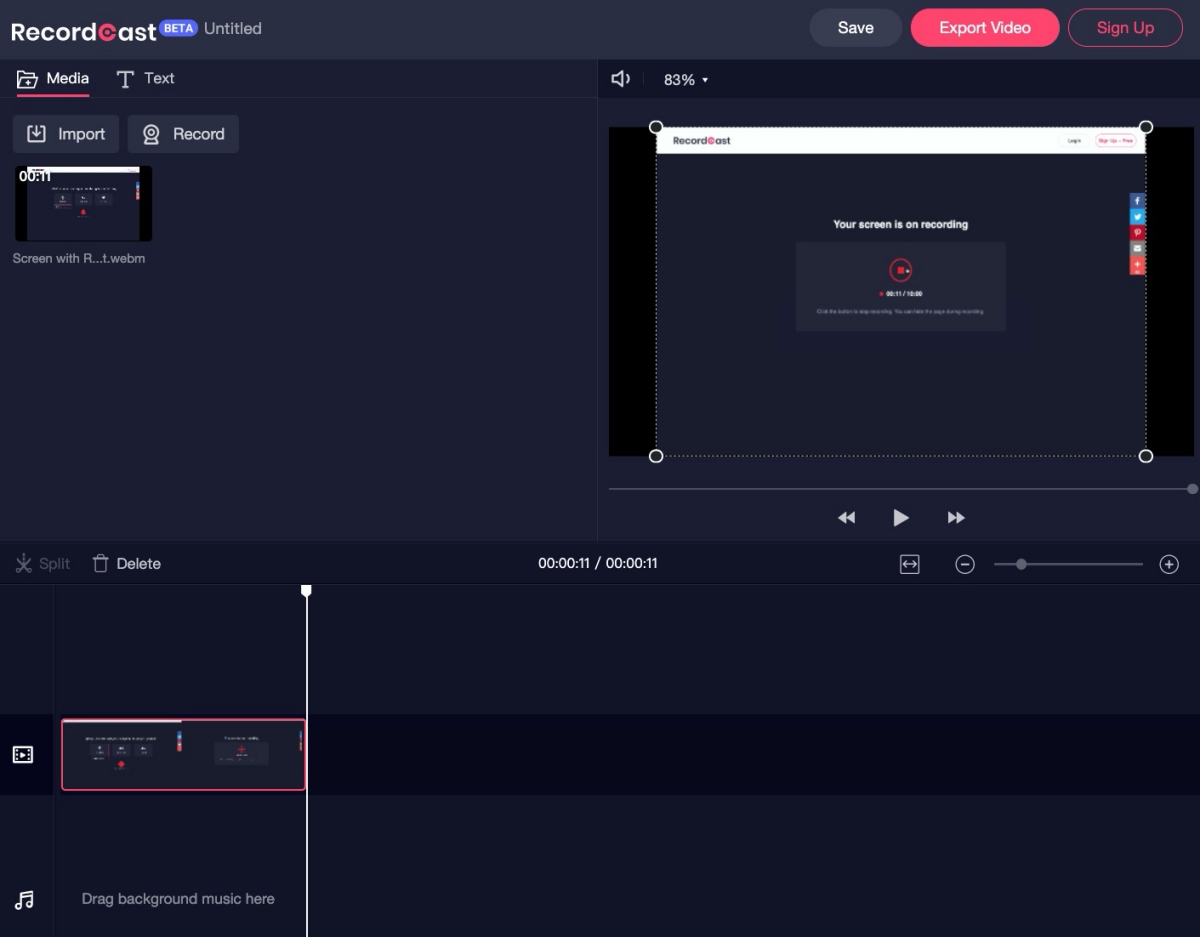Click the timeline zoom slider handle
This screenshot has width=1200, height=937.
(x=1021, y=564)
